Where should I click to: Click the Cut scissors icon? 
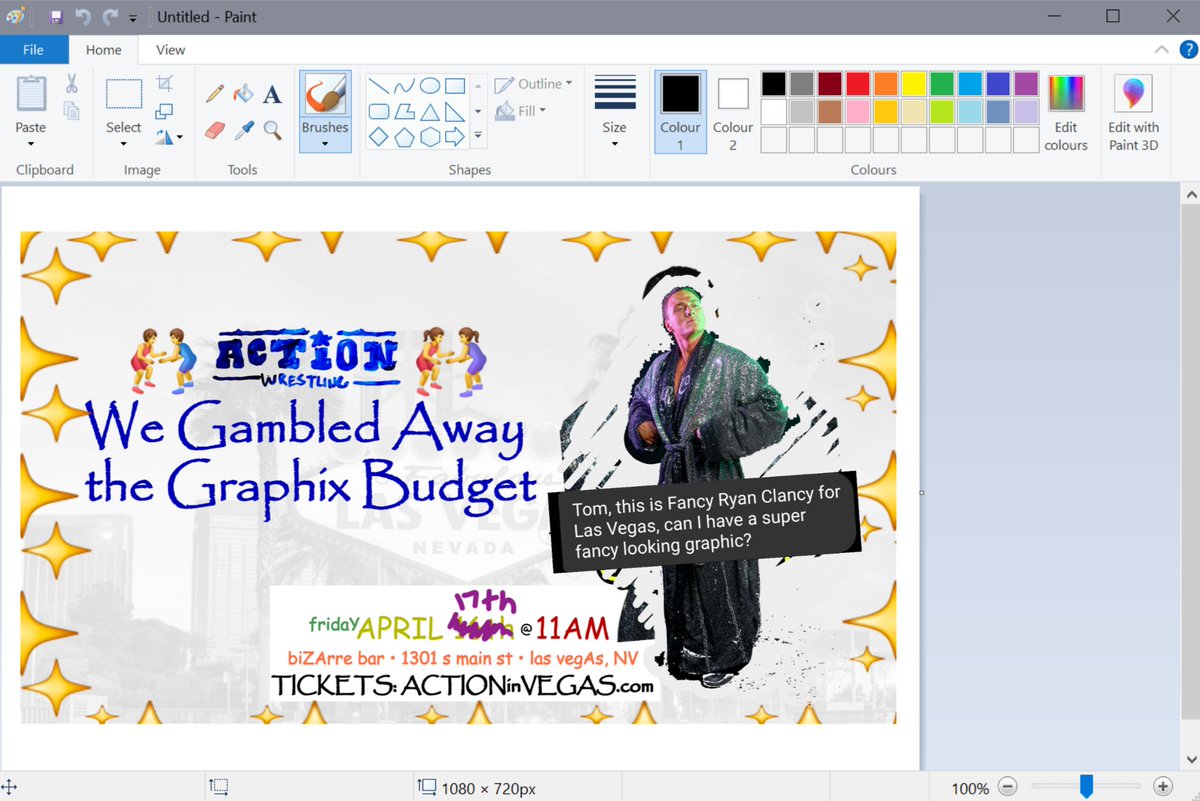click(71, 84)
